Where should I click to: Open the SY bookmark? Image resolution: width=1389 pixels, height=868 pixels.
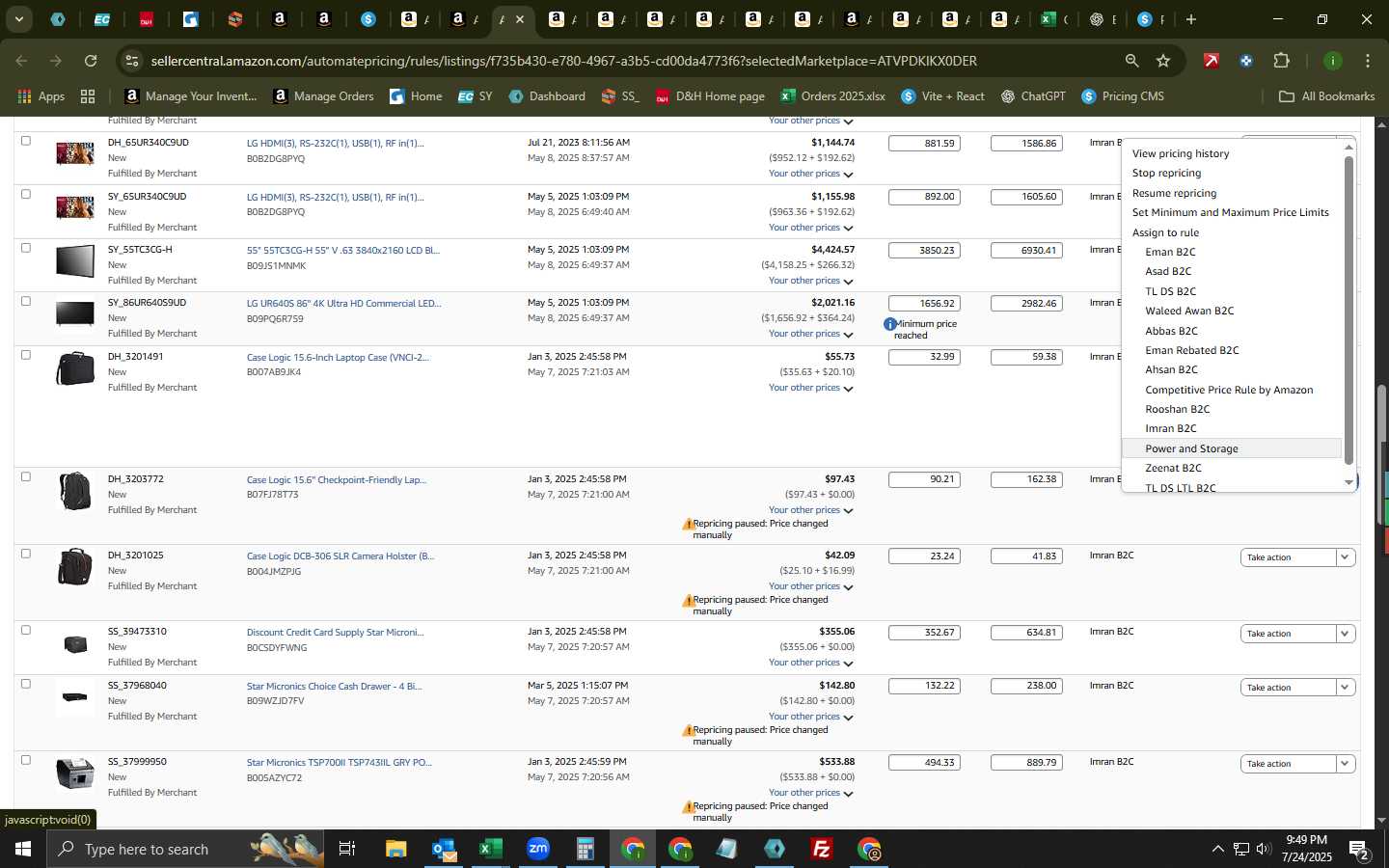(x=476, y=96)
